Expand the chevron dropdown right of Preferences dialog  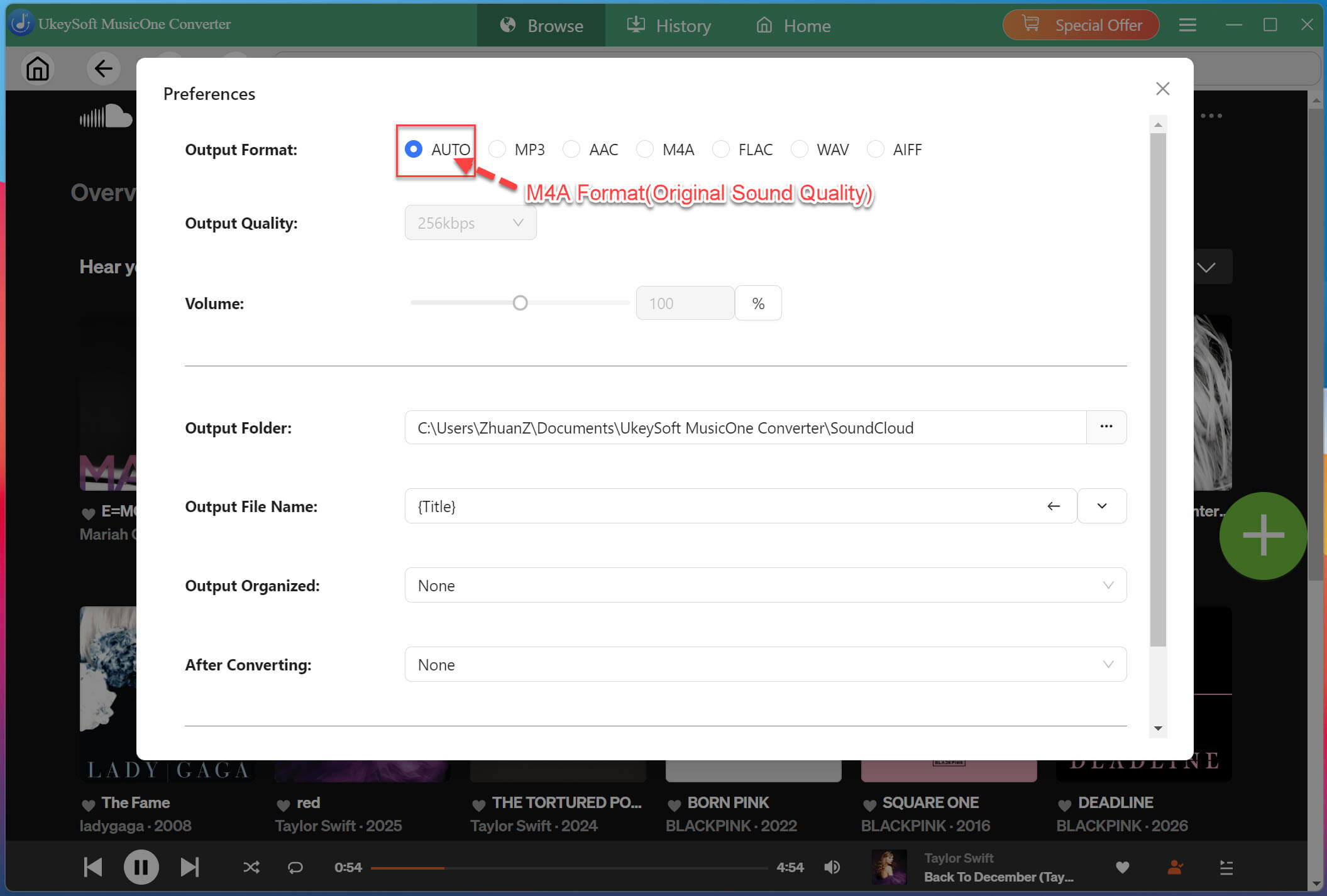1206,268
